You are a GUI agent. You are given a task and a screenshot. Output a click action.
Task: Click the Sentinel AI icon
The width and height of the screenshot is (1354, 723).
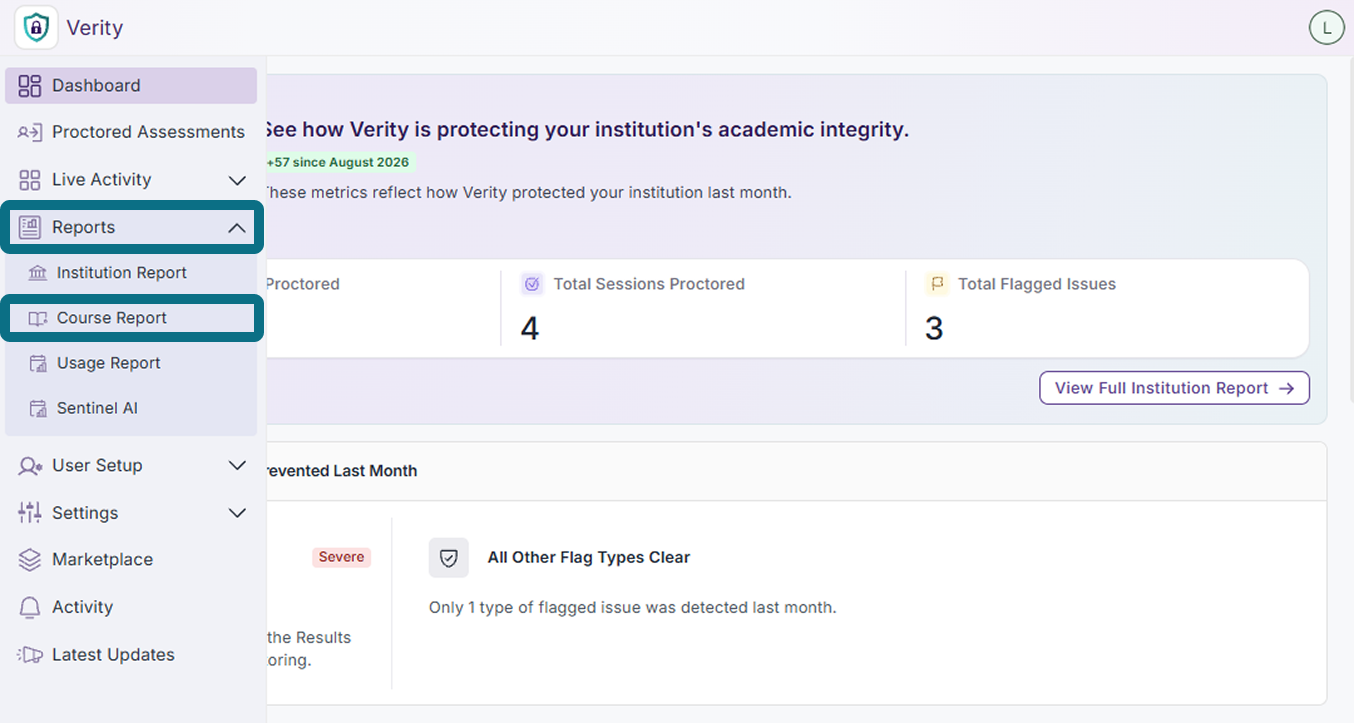(x=38, y=408)
